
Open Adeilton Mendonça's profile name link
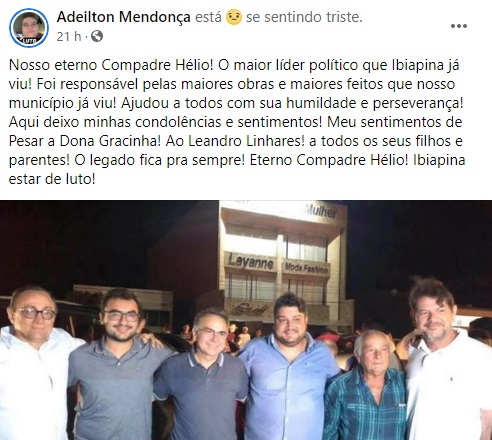[x=123, y=17]
